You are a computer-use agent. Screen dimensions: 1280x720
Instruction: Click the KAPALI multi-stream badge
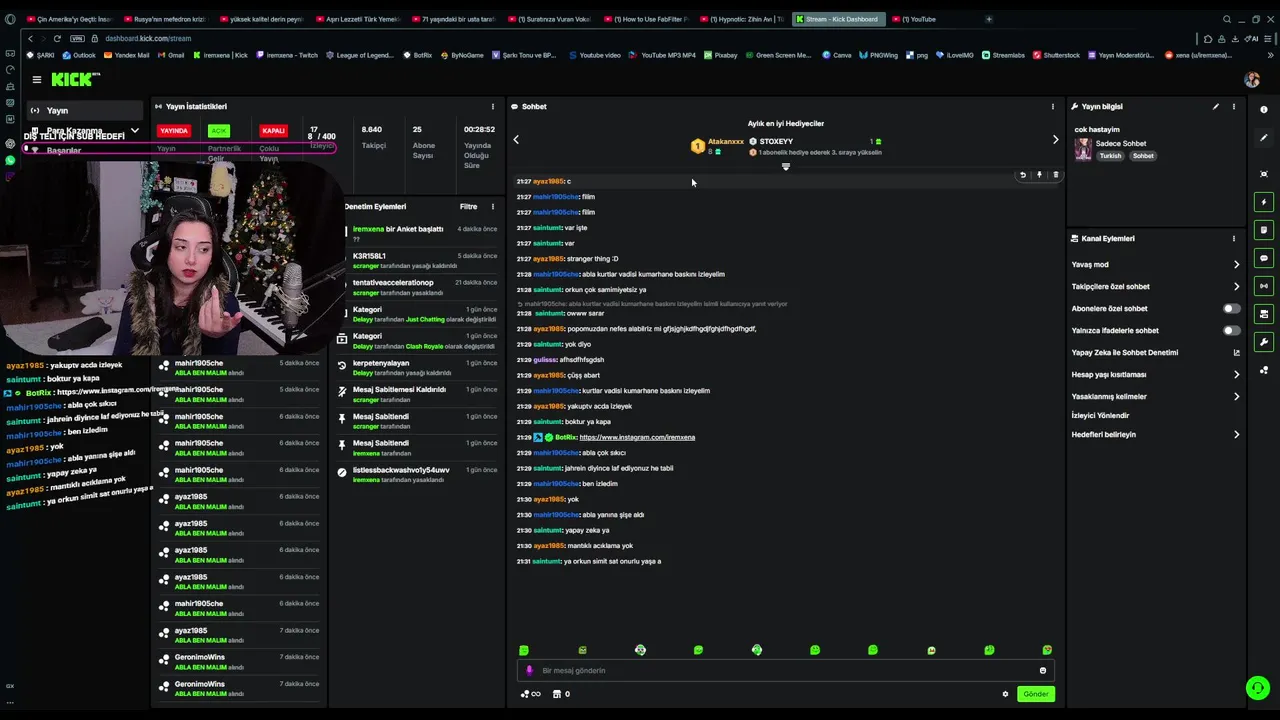pyautogui.click(x=273, y=131)
